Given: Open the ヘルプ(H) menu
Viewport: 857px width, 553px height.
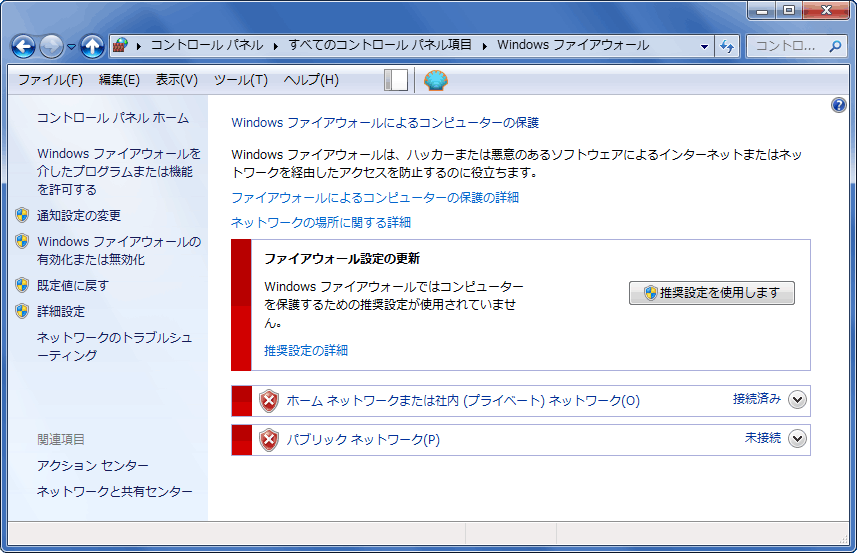Looking at the screenshot, I should [311, 80].
